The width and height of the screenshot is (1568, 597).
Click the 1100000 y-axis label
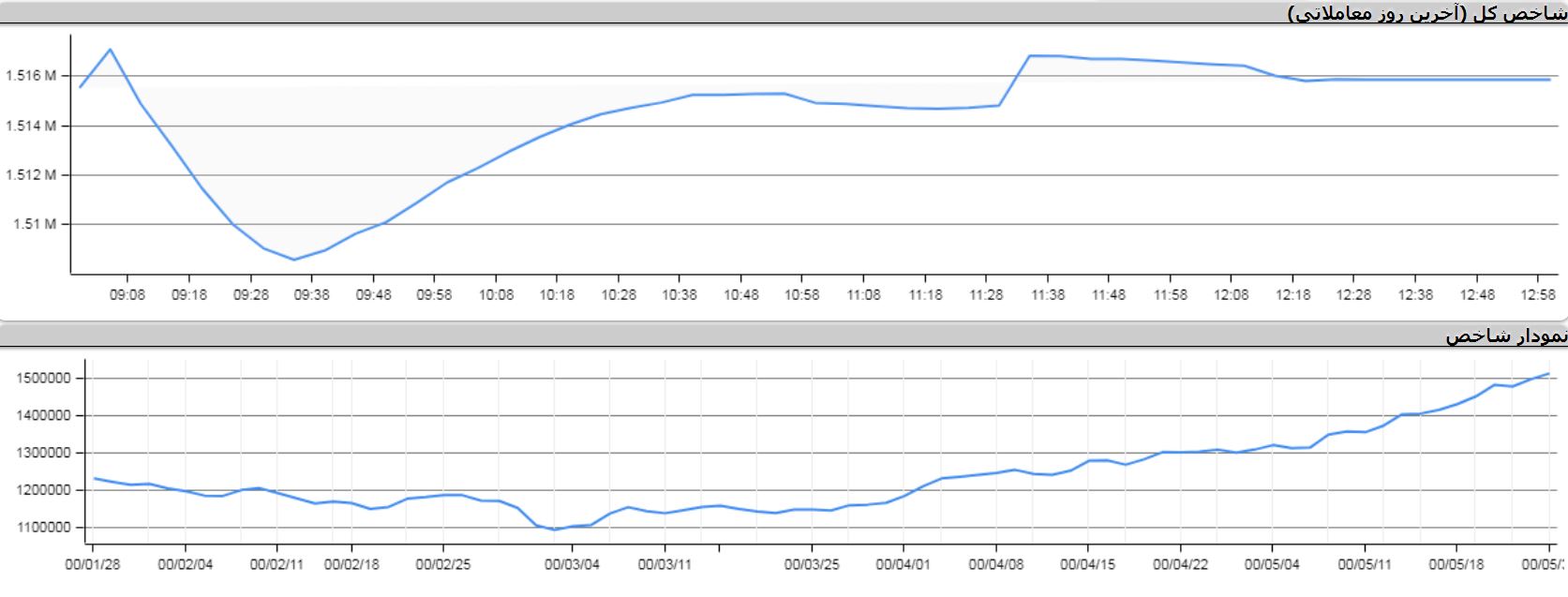44,528
